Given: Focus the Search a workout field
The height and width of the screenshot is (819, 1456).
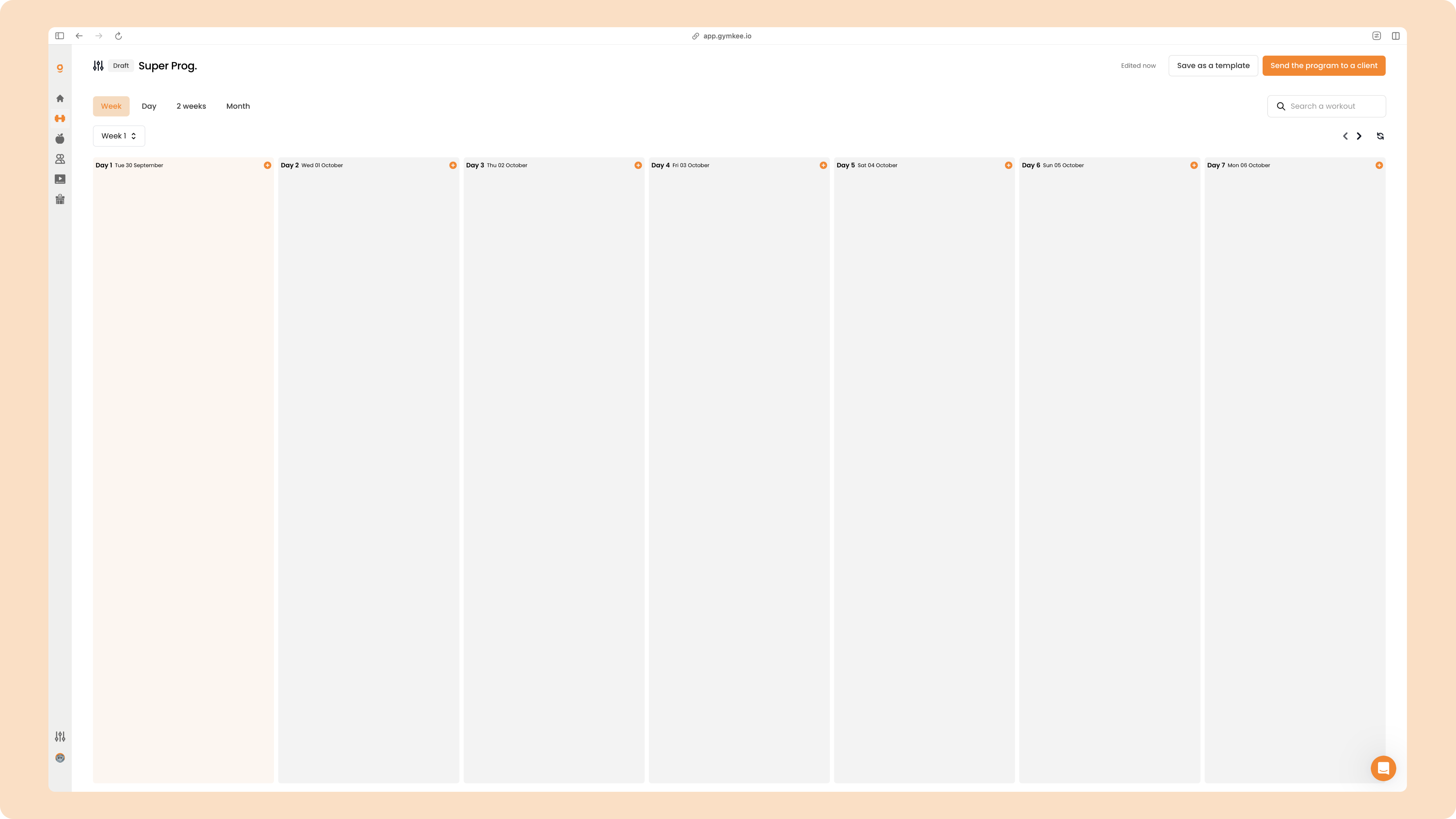Looking at the screenshot, I should tap(1327, 106).
